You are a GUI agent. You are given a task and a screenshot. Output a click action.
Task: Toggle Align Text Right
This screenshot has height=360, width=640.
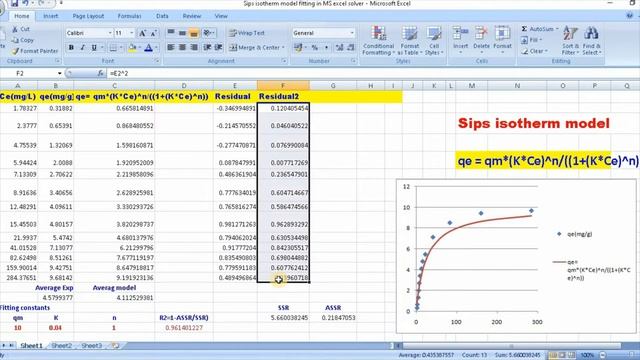[194, 47]
